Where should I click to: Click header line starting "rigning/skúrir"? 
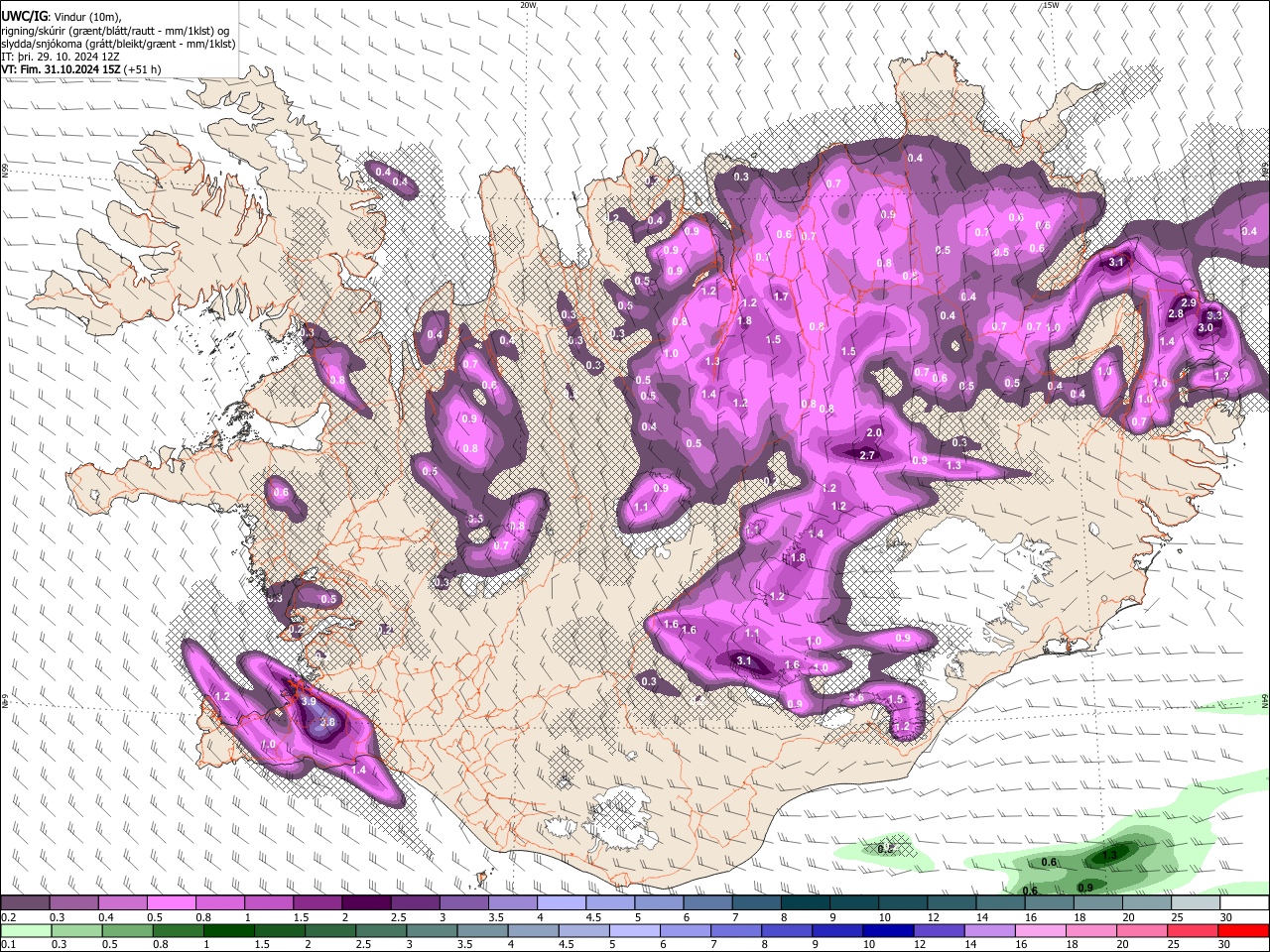[115, 31]
